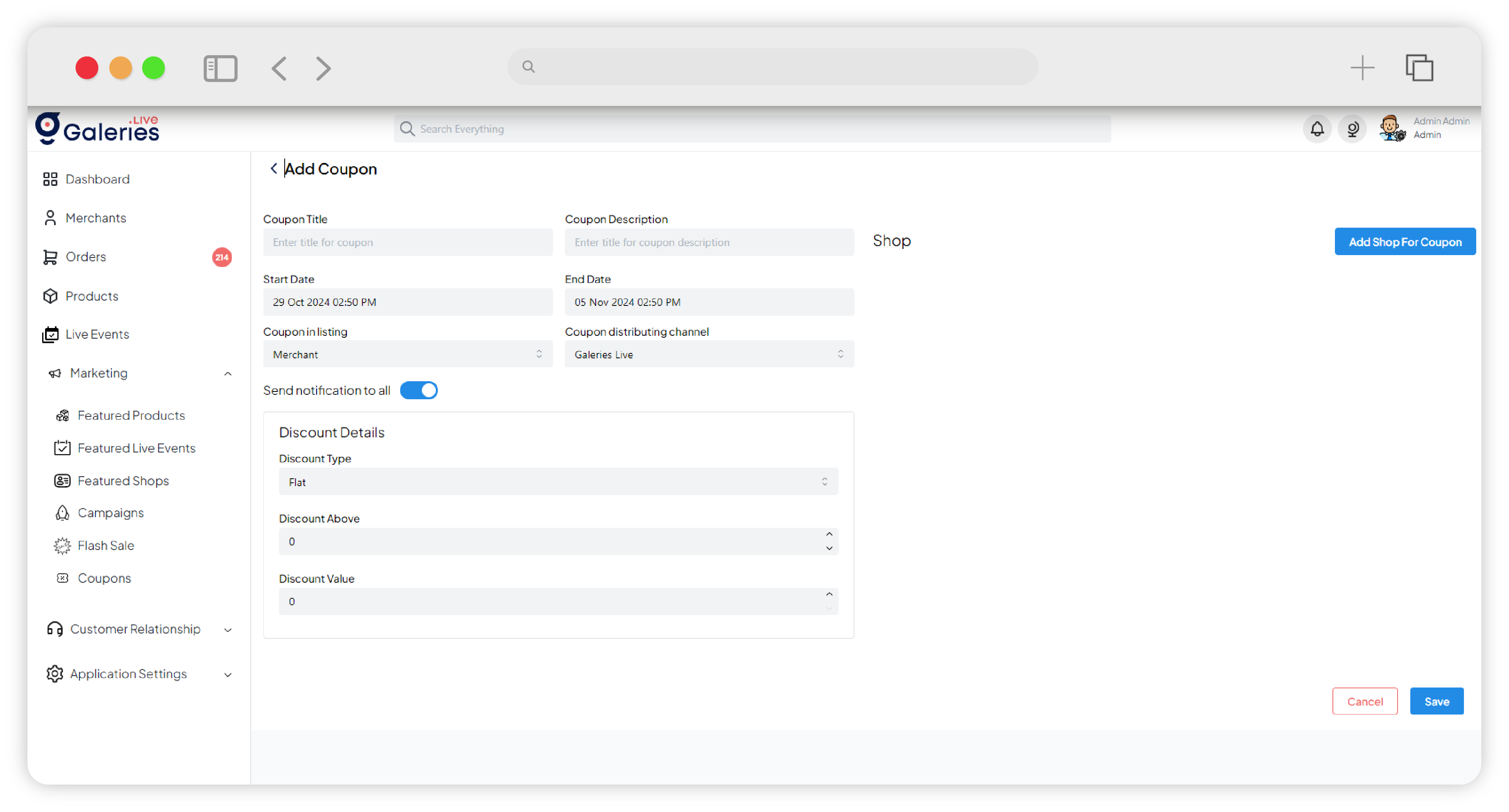1509x812 pixels.
Task: Open the Coupon in listing dropdown
Action: click(407, 354)
